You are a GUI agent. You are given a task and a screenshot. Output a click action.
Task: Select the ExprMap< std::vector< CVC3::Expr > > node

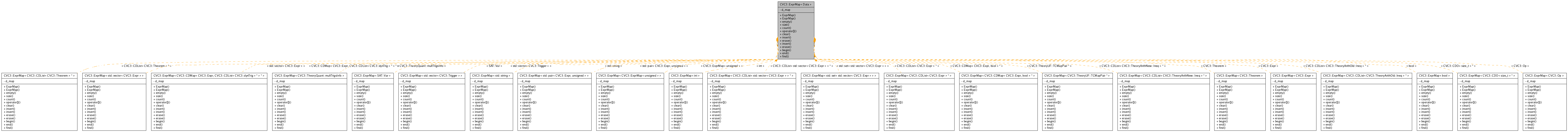pos(114,101)
